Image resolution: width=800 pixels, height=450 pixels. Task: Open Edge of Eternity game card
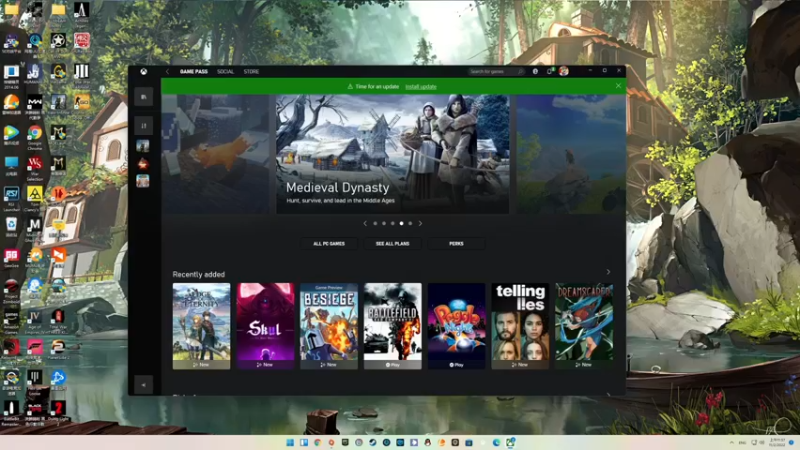click(202, 326)
